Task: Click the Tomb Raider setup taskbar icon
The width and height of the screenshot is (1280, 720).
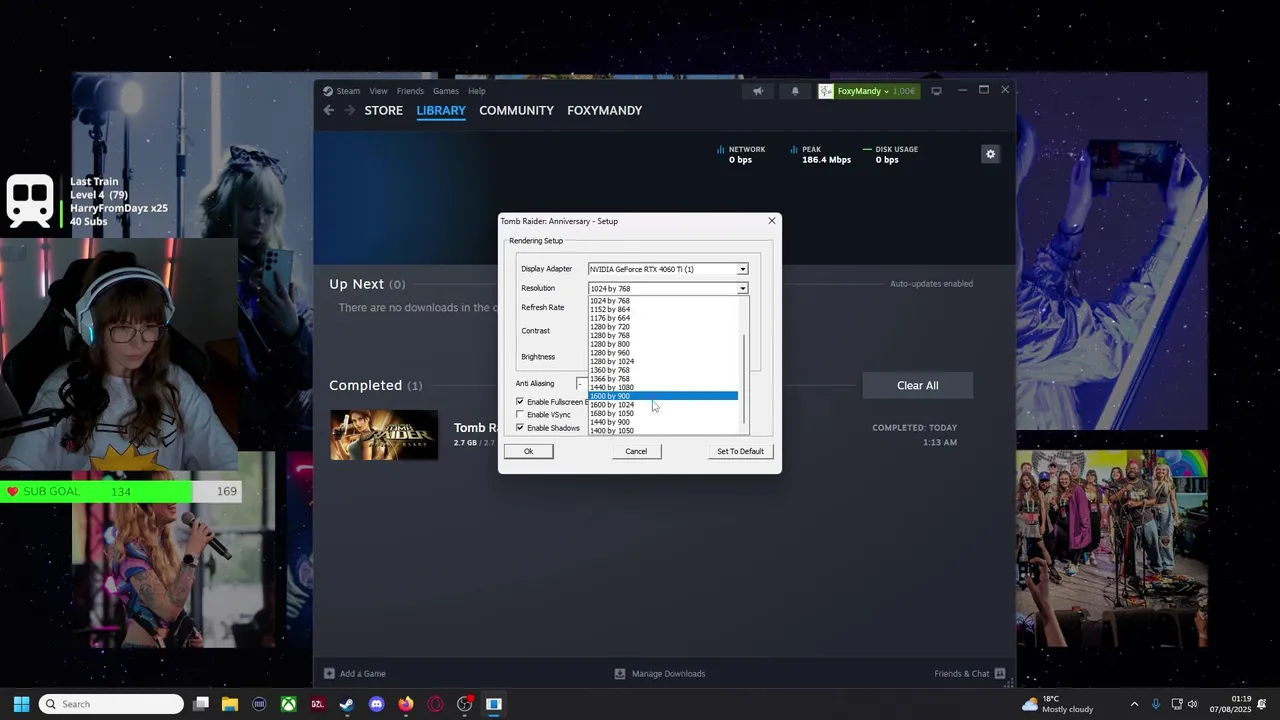Action: pyautogui.click(x=493, y=704)
